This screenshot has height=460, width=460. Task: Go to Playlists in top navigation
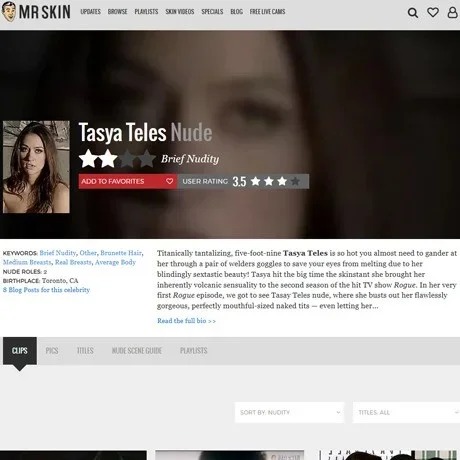click(146, 12)
